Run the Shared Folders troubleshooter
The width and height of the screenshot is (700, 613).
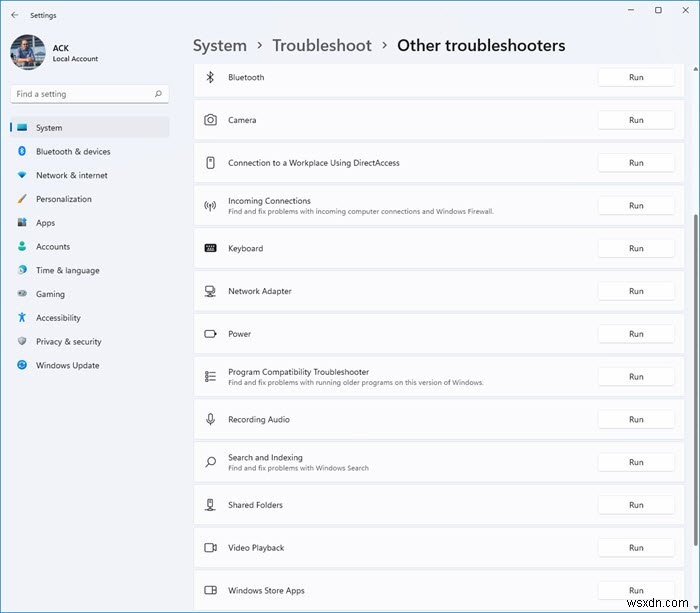pos(636,505)
